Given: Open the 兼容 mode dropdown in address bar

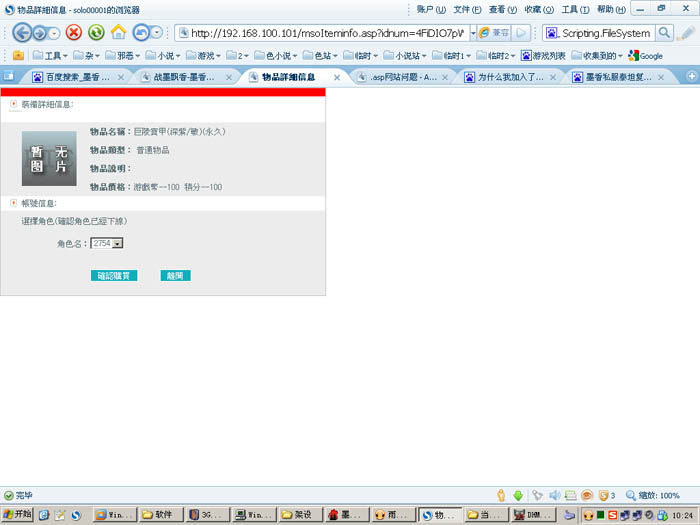Looking at the screenshot, I should [x=492, y=32].
